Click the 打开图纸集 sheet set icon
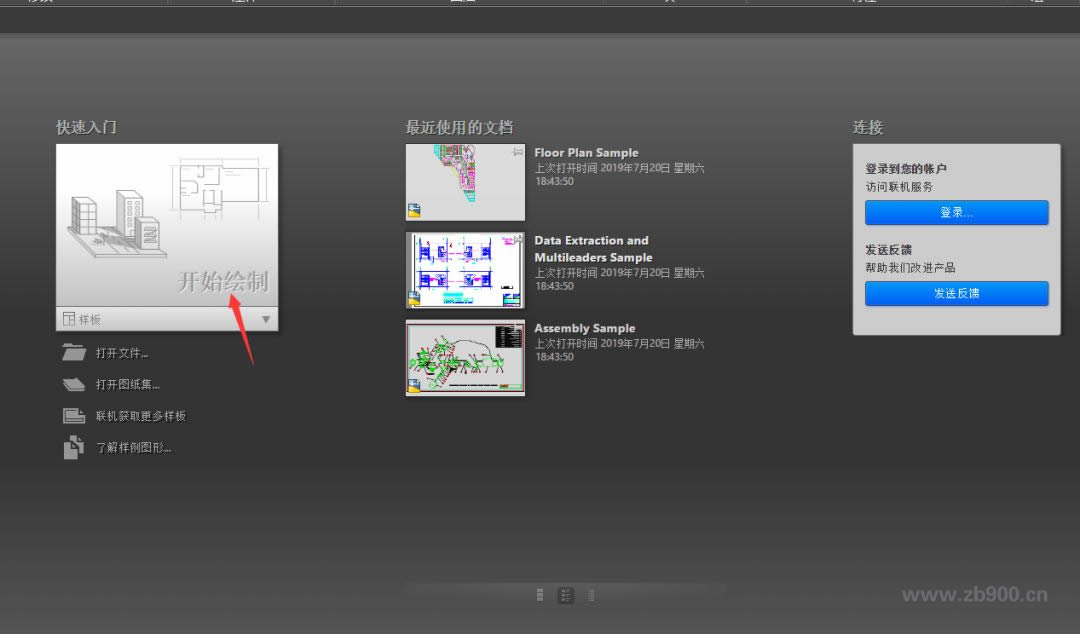The image size is (1080, 634). coord(72,384)
